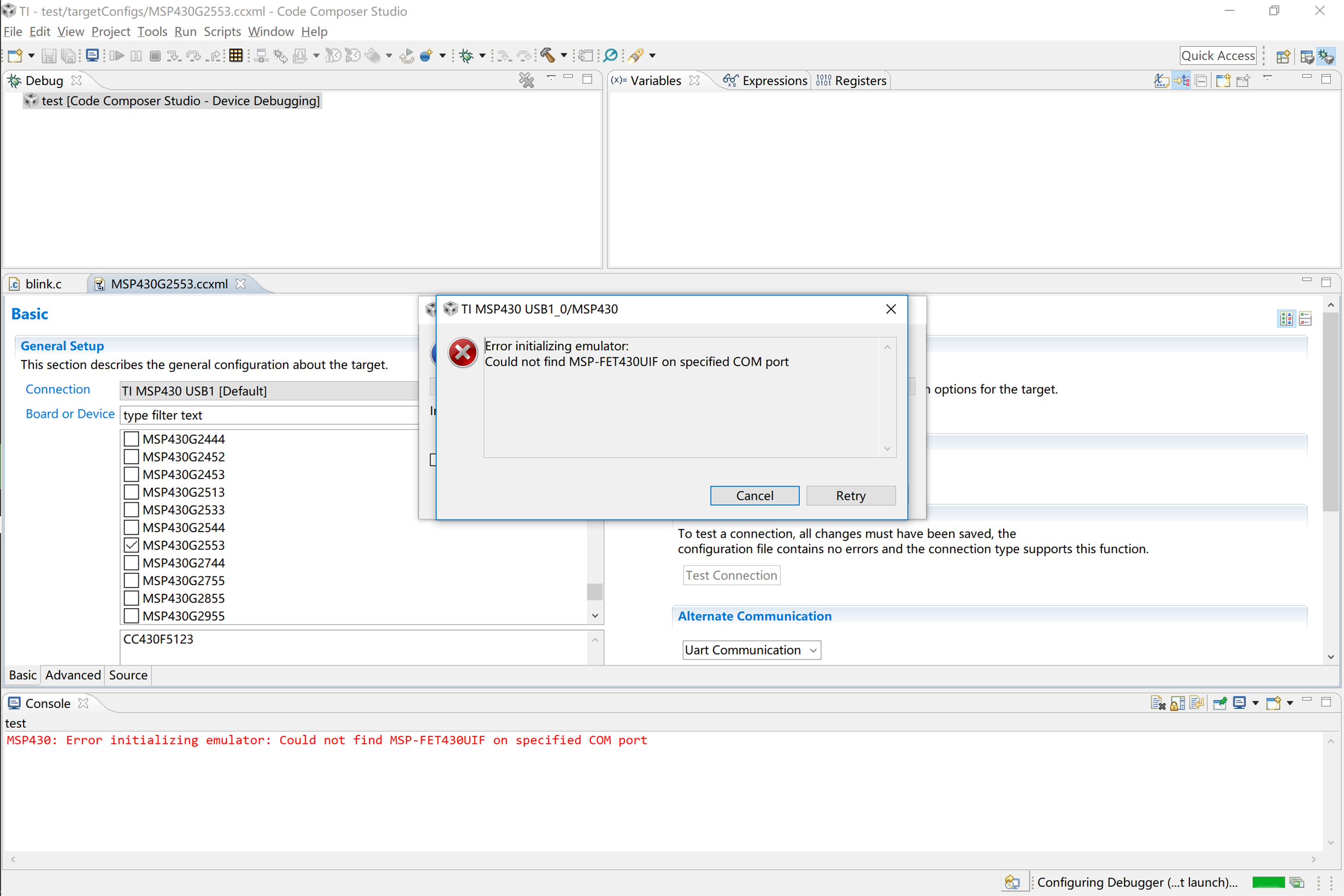Screen dimensions: 1344x896
Task: Click the type filter text field
Action: pyautogui.click(x=269, y=415)
